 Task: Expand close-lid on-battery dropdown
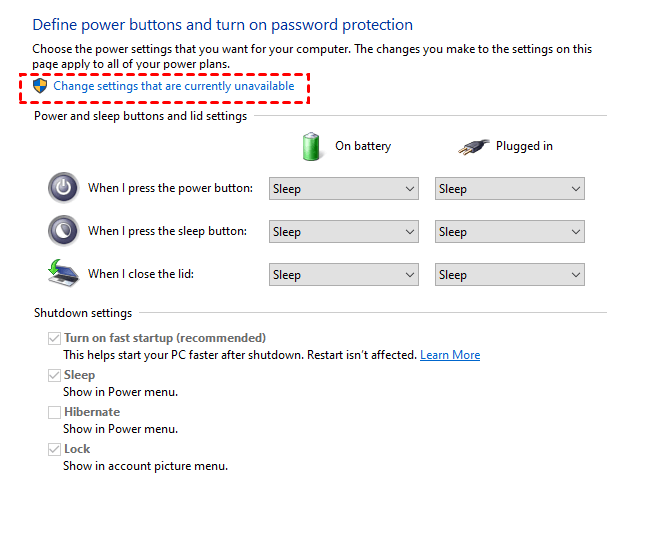pos(344,275)
